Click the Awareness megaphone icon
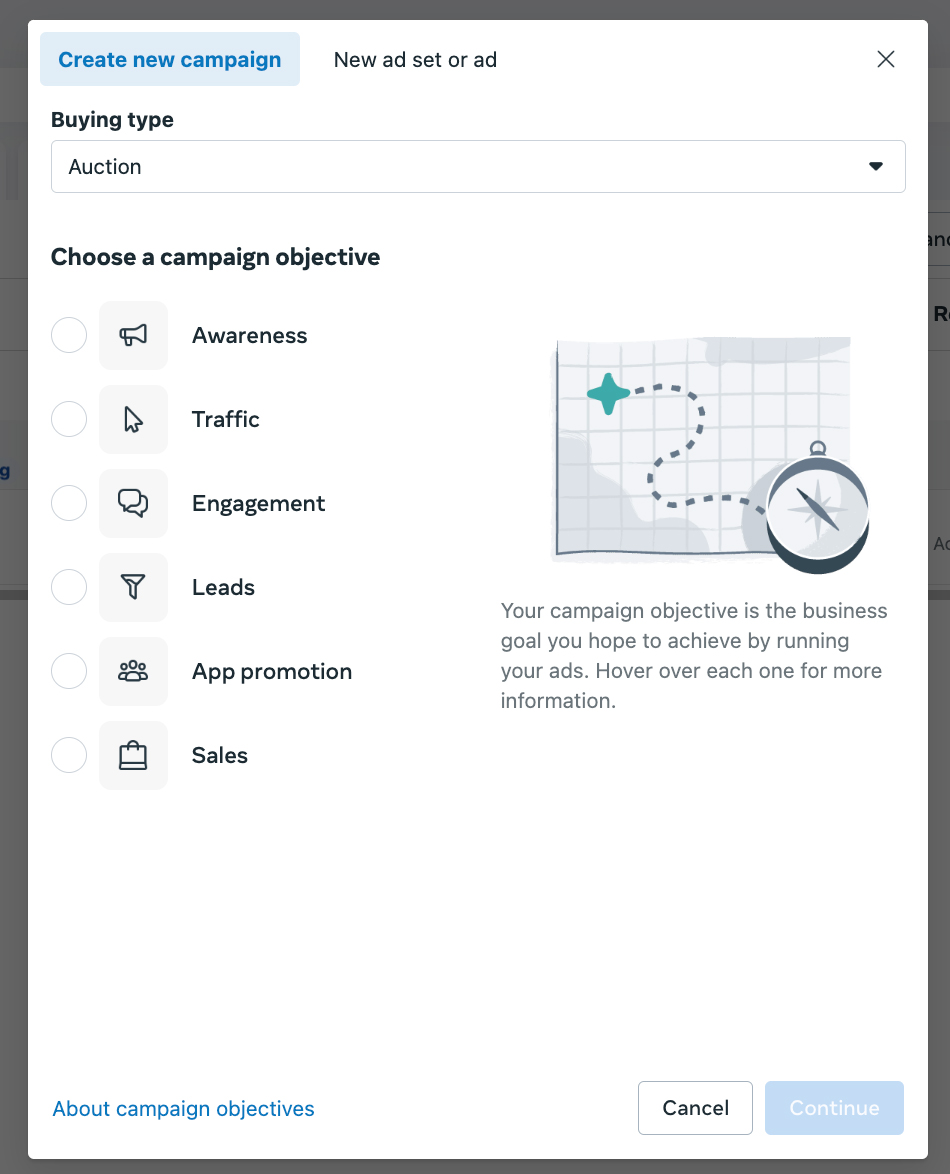This screenshot has width=950, height=1174. (x=133, y=336)
